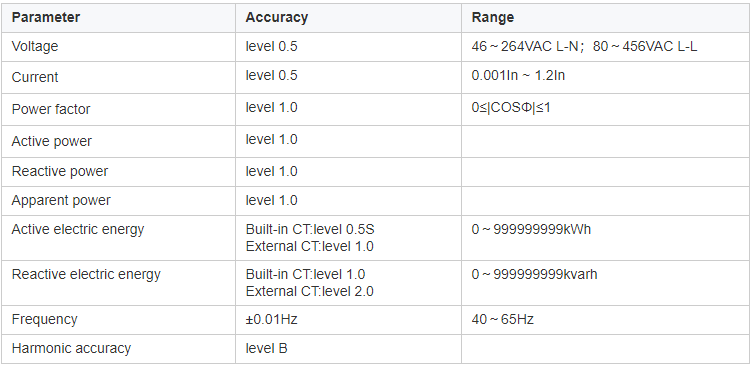This screenshot has width=753, height=367.
Task: Click the Active power row label
Action: (51, 142)
